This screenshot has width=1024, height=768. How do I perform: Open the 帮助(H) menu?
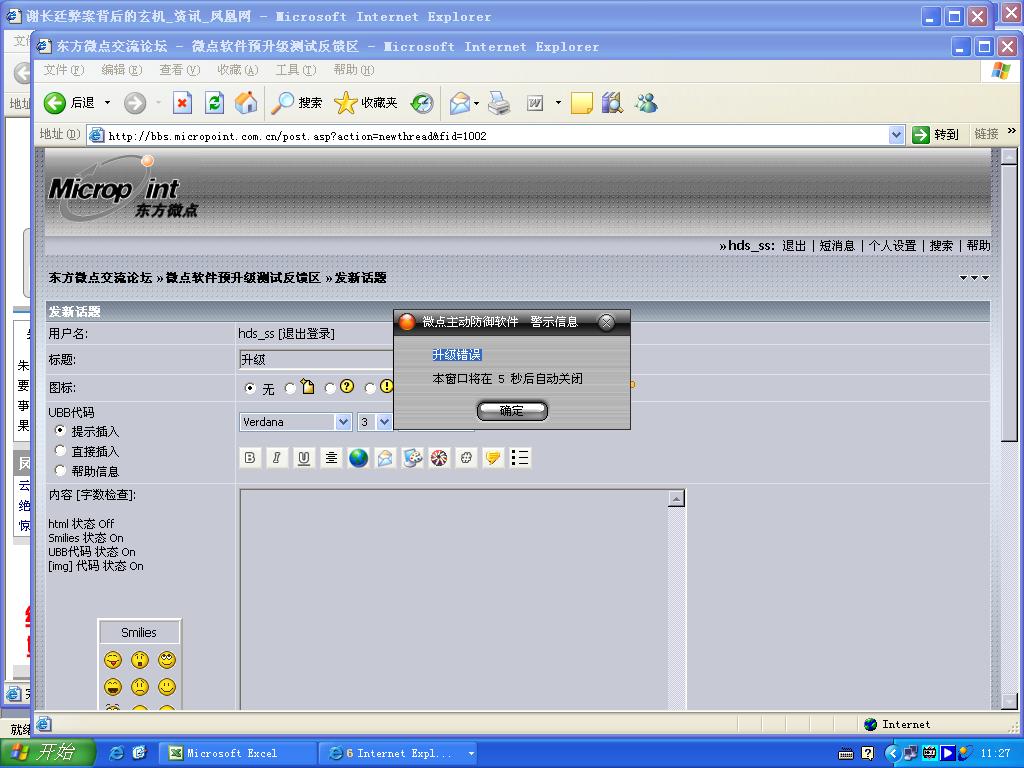[x=353, y=70]
